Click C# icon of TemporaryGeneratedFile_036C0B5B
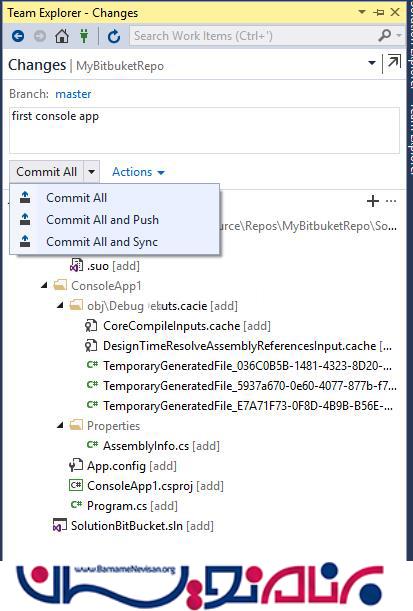The image size is (413, 611). [x=92, y=365]
